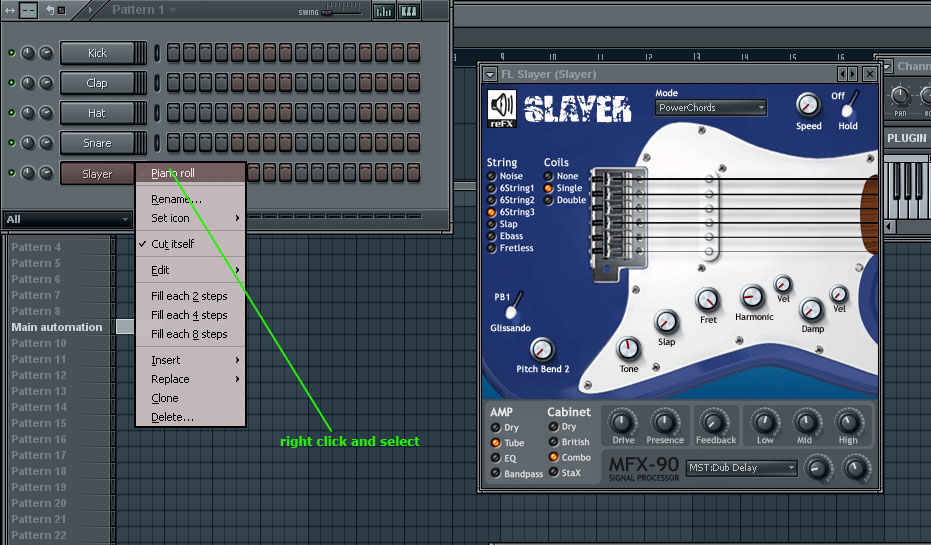Screen dimensions: 931x545
Task: Open the PowerChords Mode dropdown
Action: (711, 107)
